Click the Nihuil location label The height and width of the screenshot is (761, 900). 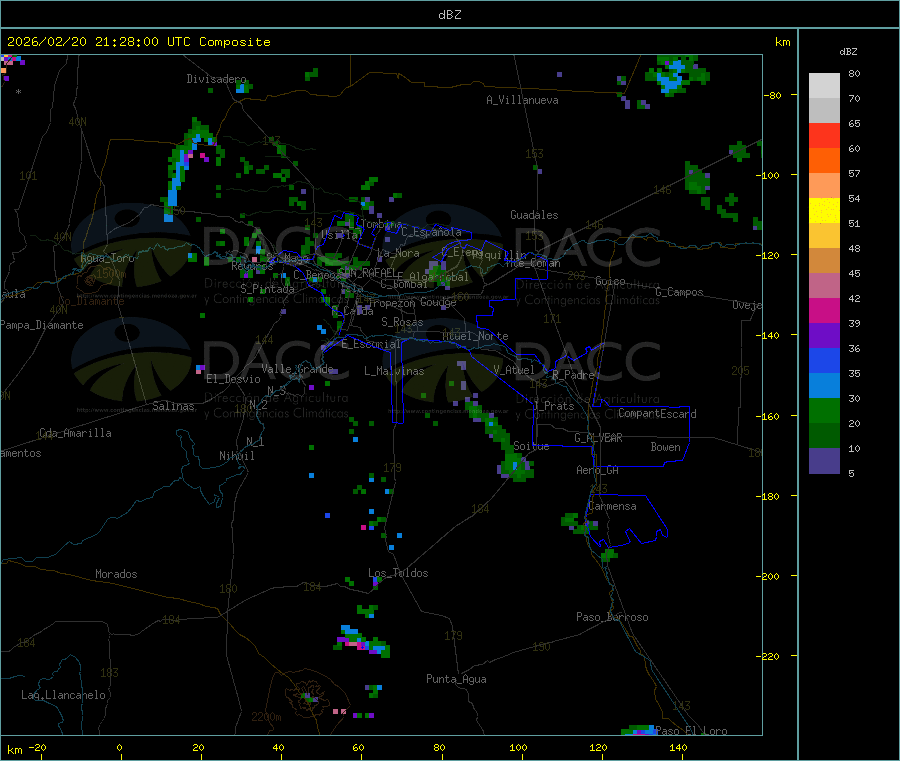coord(237,456)
